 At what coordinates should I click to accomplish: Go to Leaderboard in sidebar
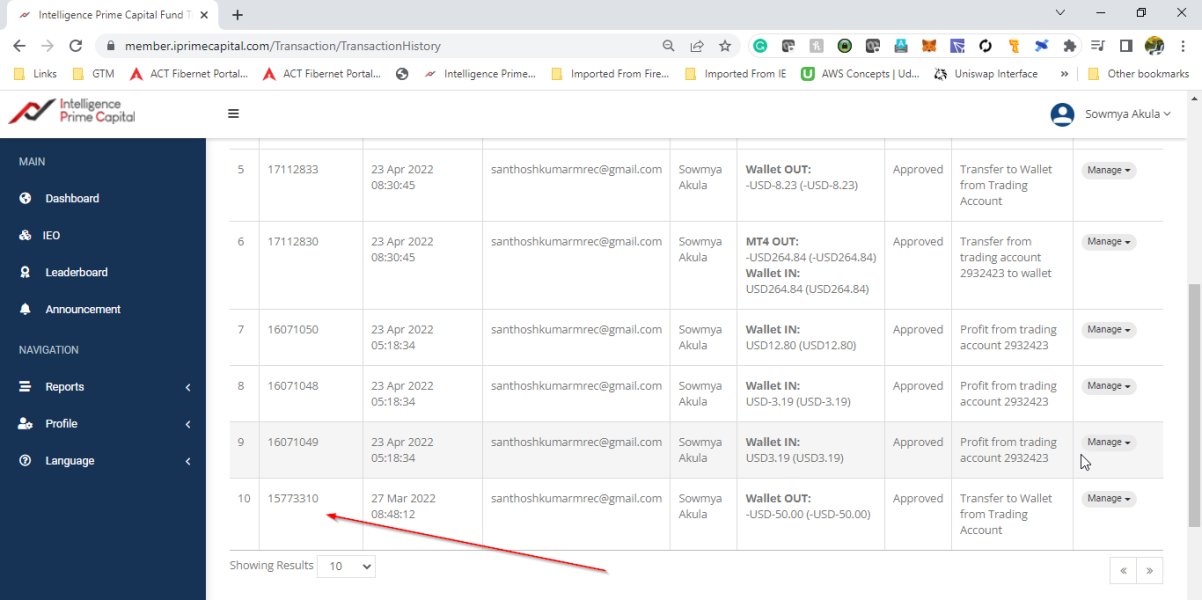76,273
